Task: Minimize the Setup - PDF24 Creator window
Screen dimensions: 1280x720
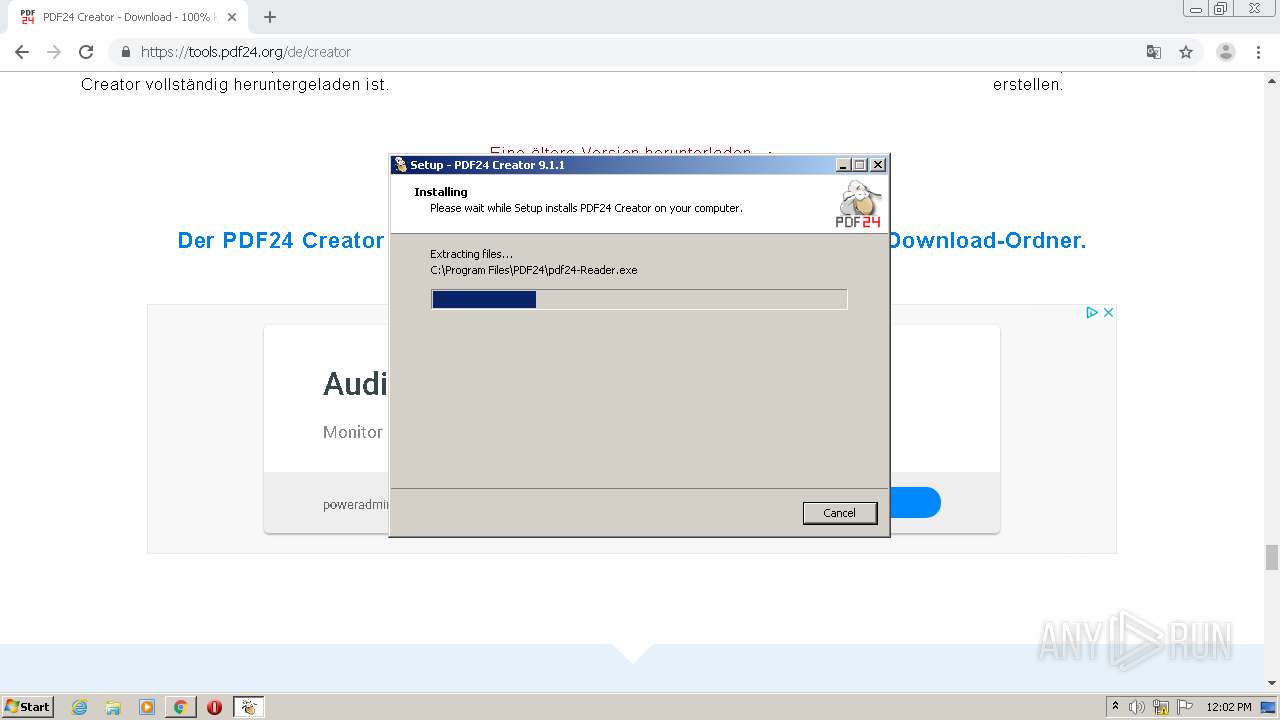Action: point(843,165)
